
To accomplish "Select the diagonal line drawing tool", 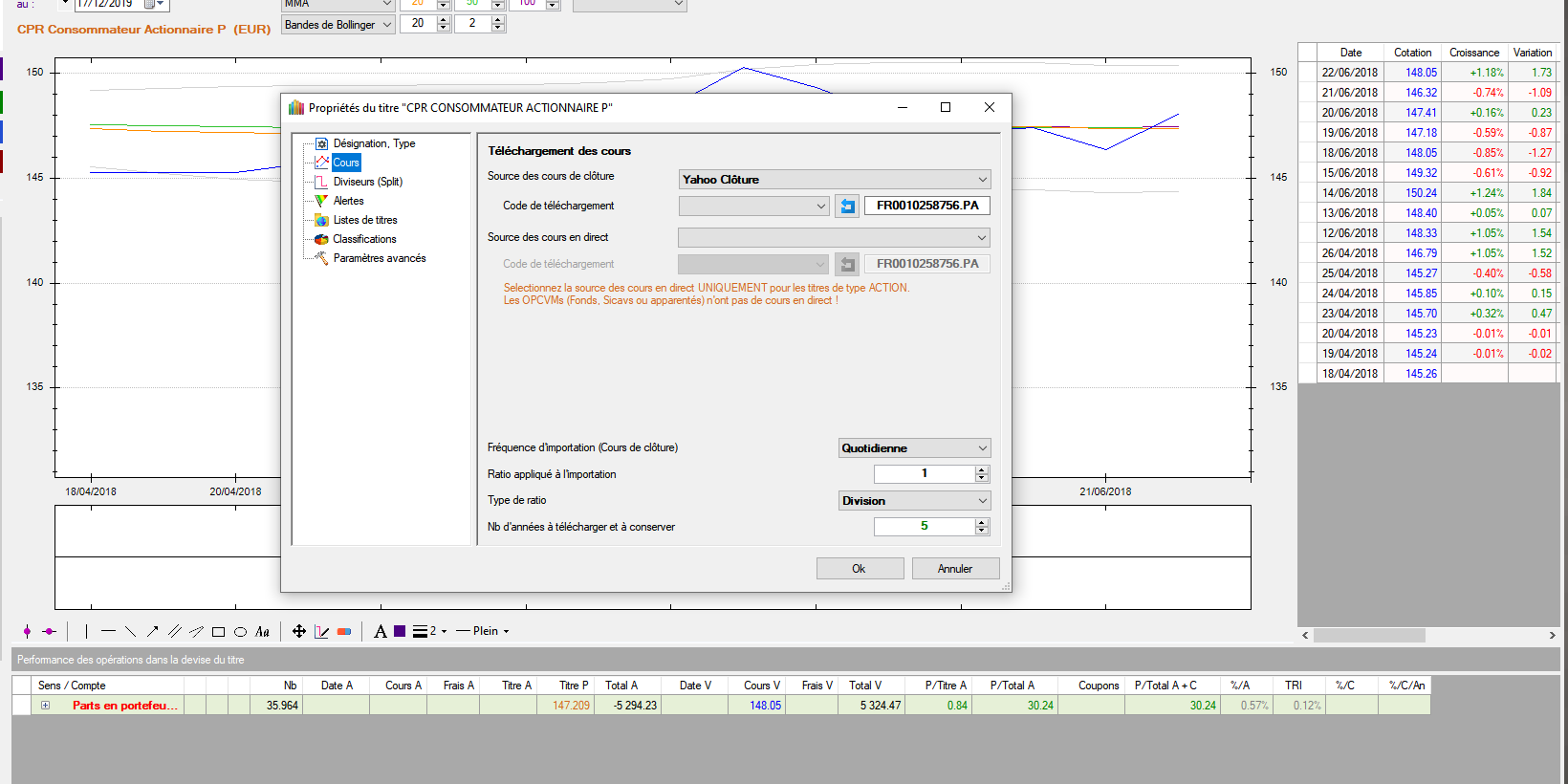I will [x=130, y=631].
